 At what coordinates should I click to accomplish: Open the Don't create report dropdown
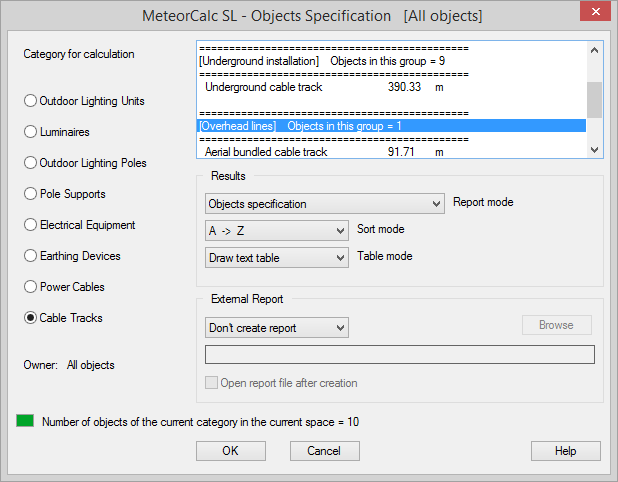[x=277, y=328]
